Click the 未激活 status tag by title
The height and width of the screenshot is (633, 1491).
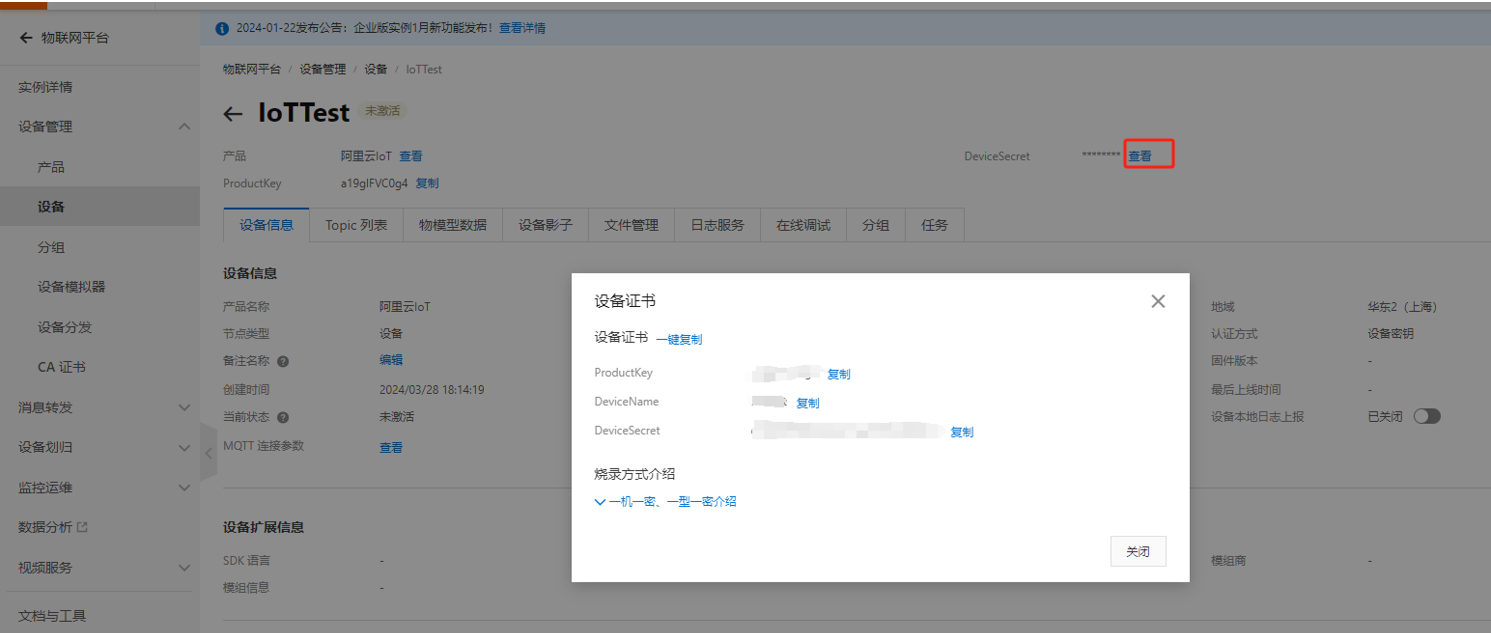pyautogui.click(x=382, y=111)
